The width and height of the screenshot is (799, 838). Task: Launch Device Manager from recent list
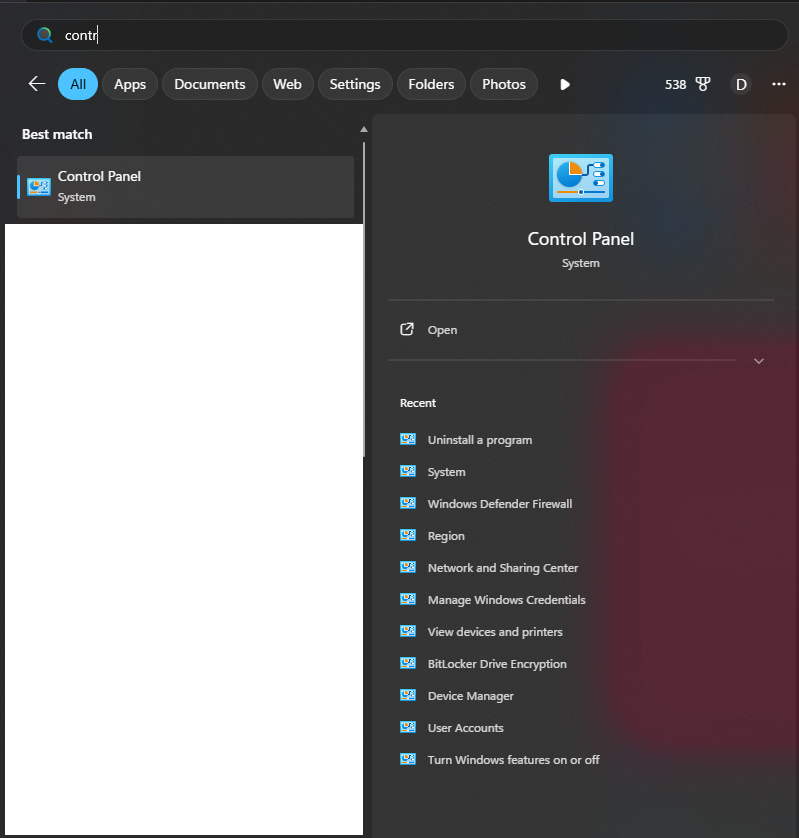470,696
